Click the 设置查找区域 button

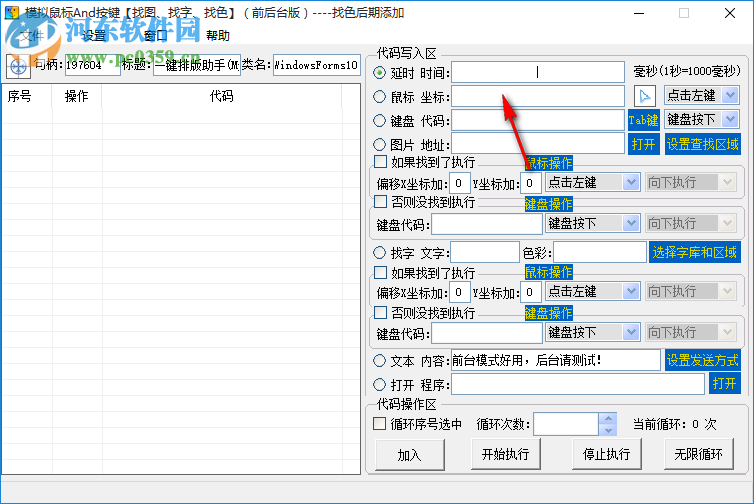[703, 144]
